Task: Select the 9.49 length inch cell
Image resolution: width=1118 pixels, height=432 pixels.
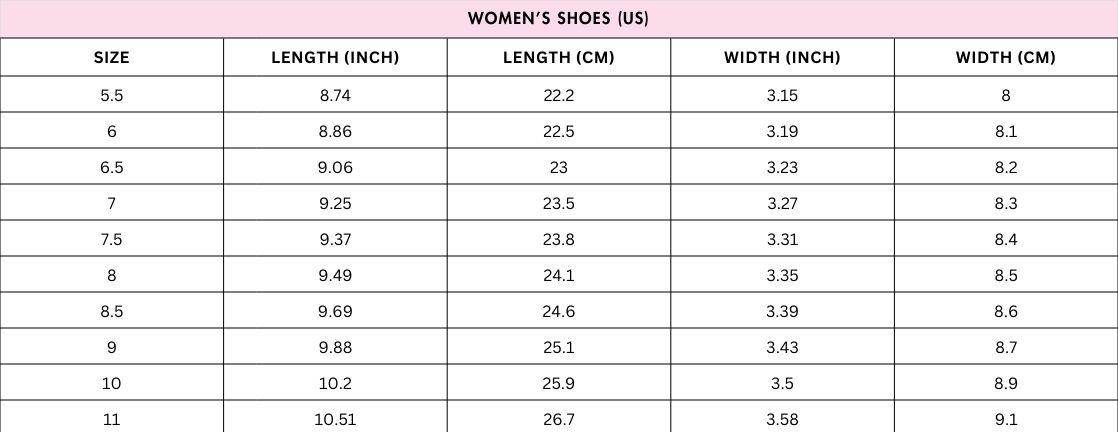Action: click(335, 276)
